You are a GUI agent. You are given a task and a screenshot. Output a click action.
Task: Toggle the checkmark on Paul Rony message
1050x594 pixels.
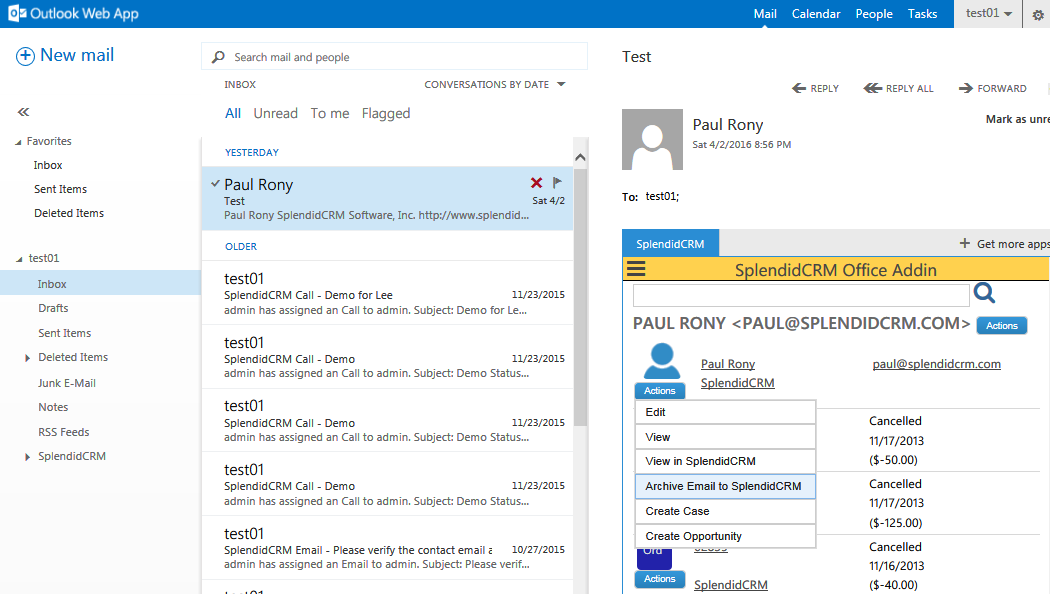click(215, 183)
